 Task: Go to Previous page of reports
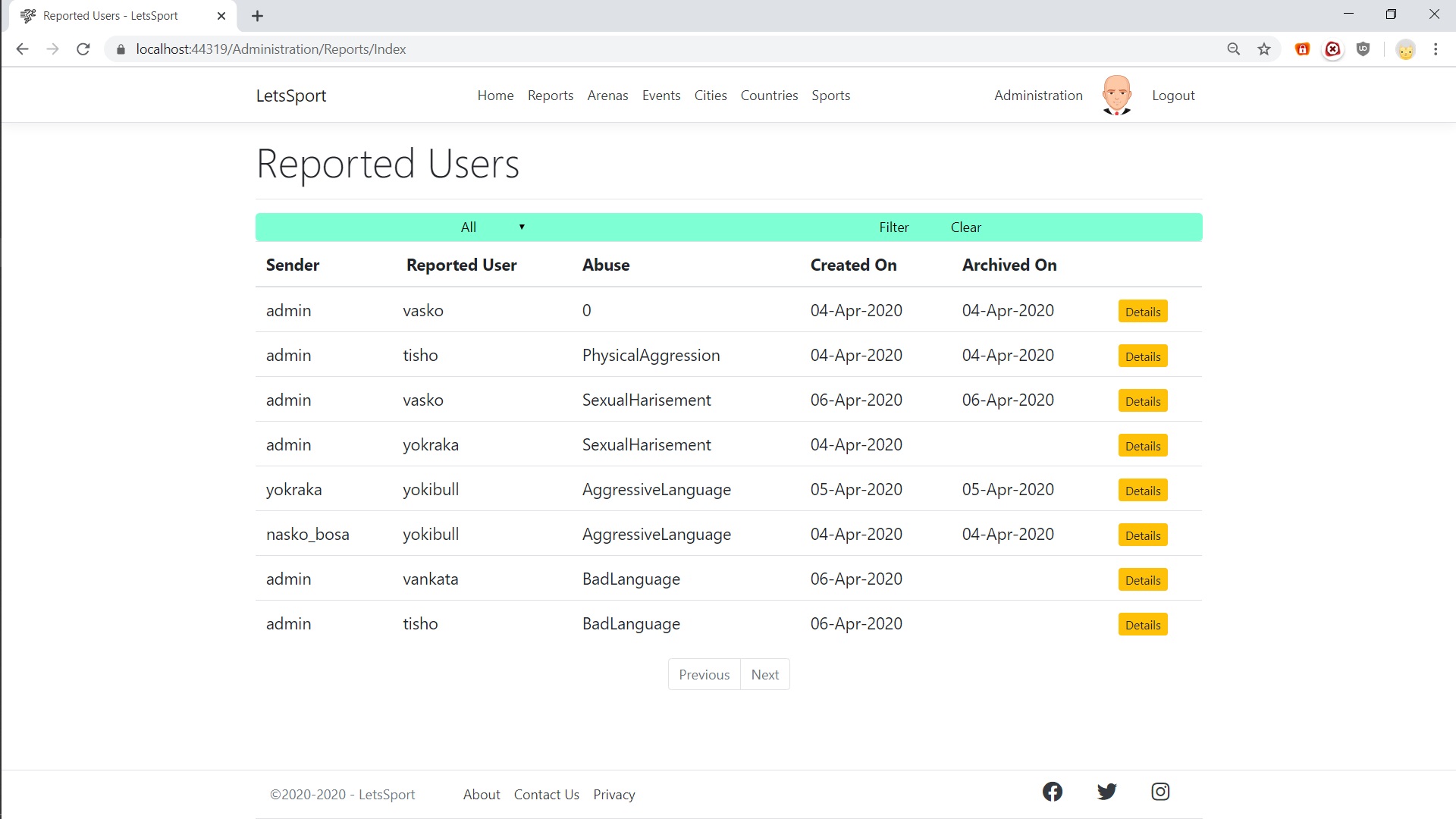point(704,675)
